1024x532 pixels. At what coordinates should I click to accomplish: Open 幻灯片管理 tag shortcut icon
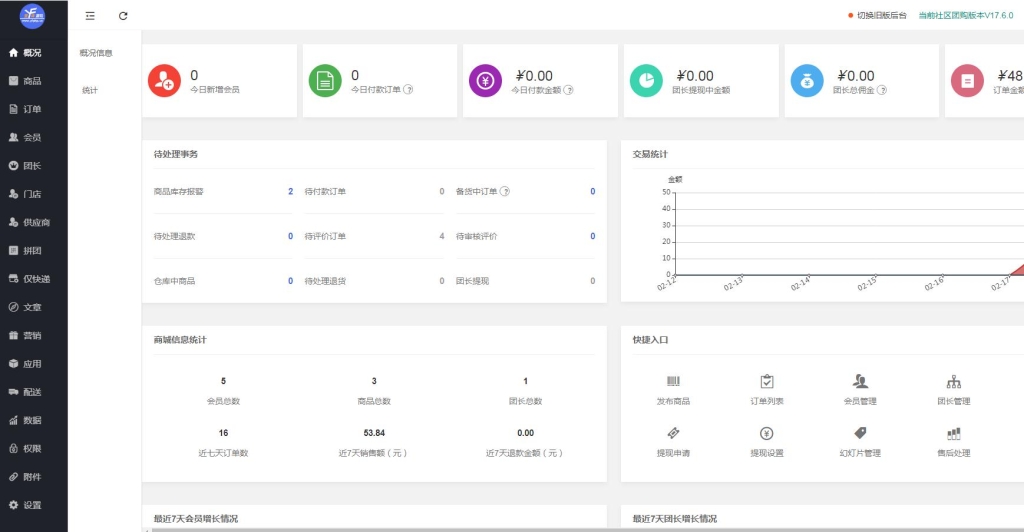point(860,433)
